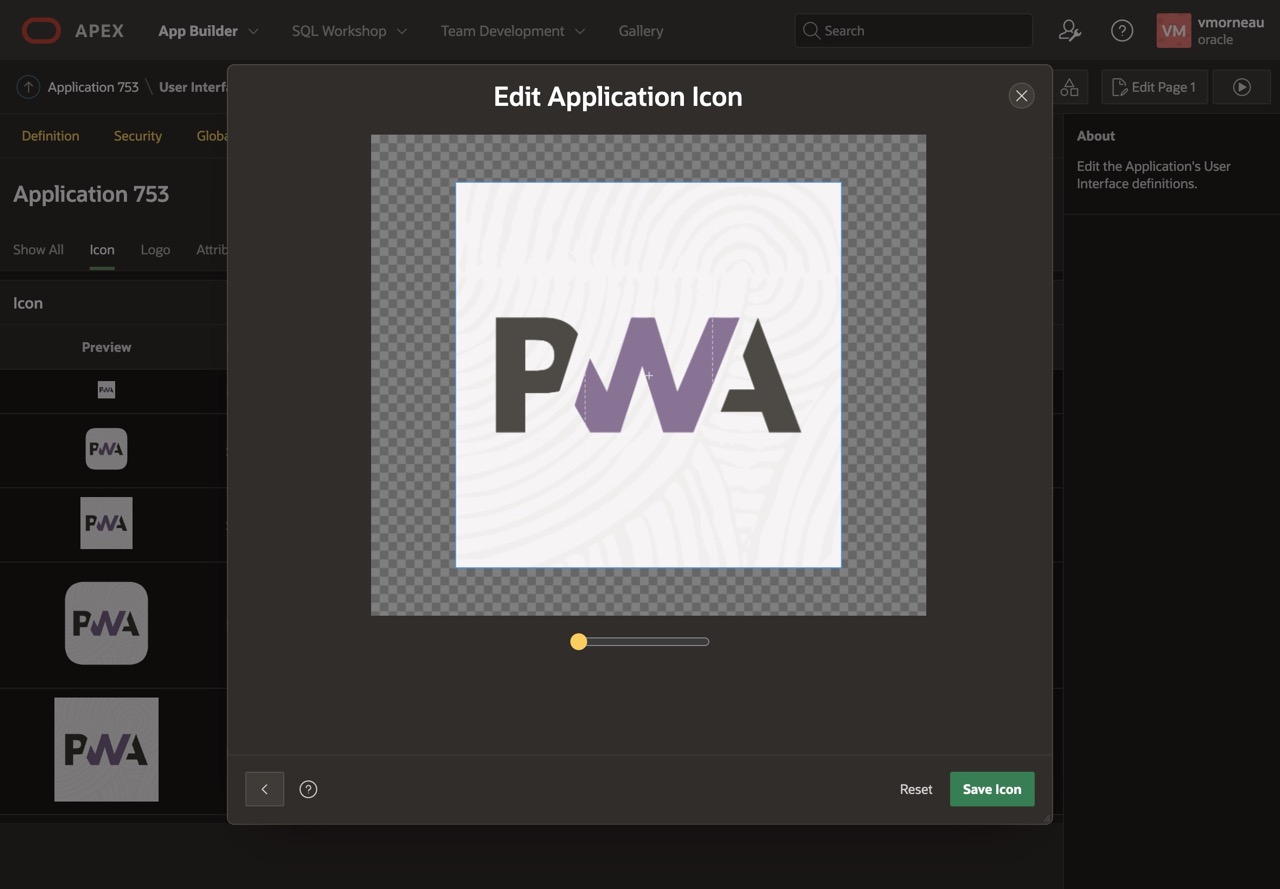Switch to the Security tab
Viewport: 1280px width, 889px height.
(x=138, y=136)
